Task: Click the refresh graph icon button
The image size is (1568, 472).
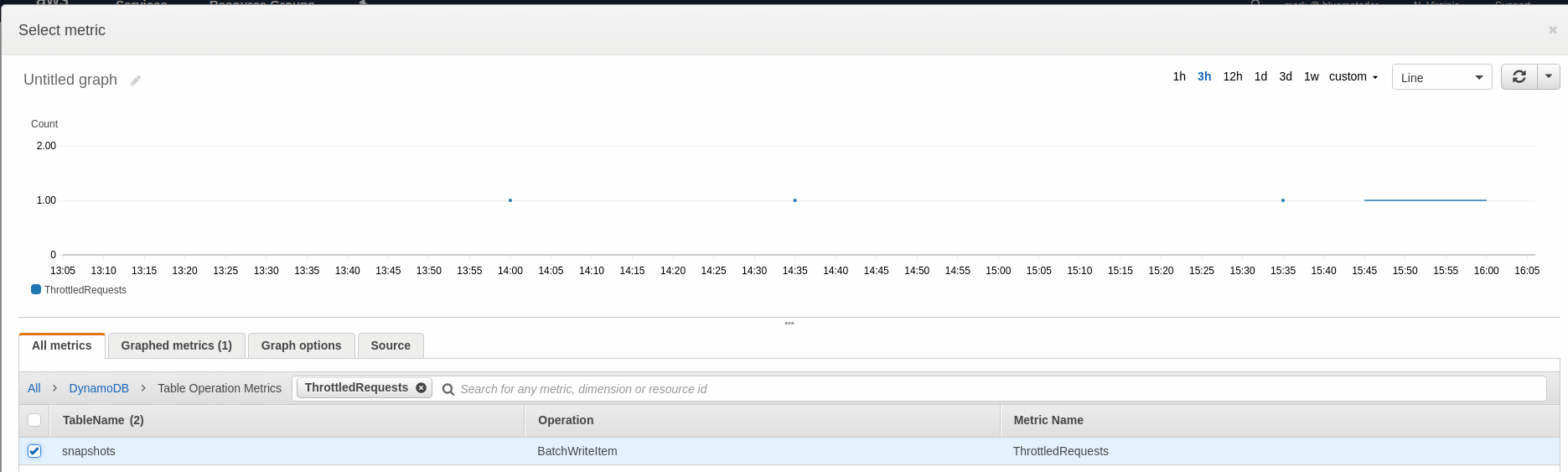Action: (x=1519, y=77)
